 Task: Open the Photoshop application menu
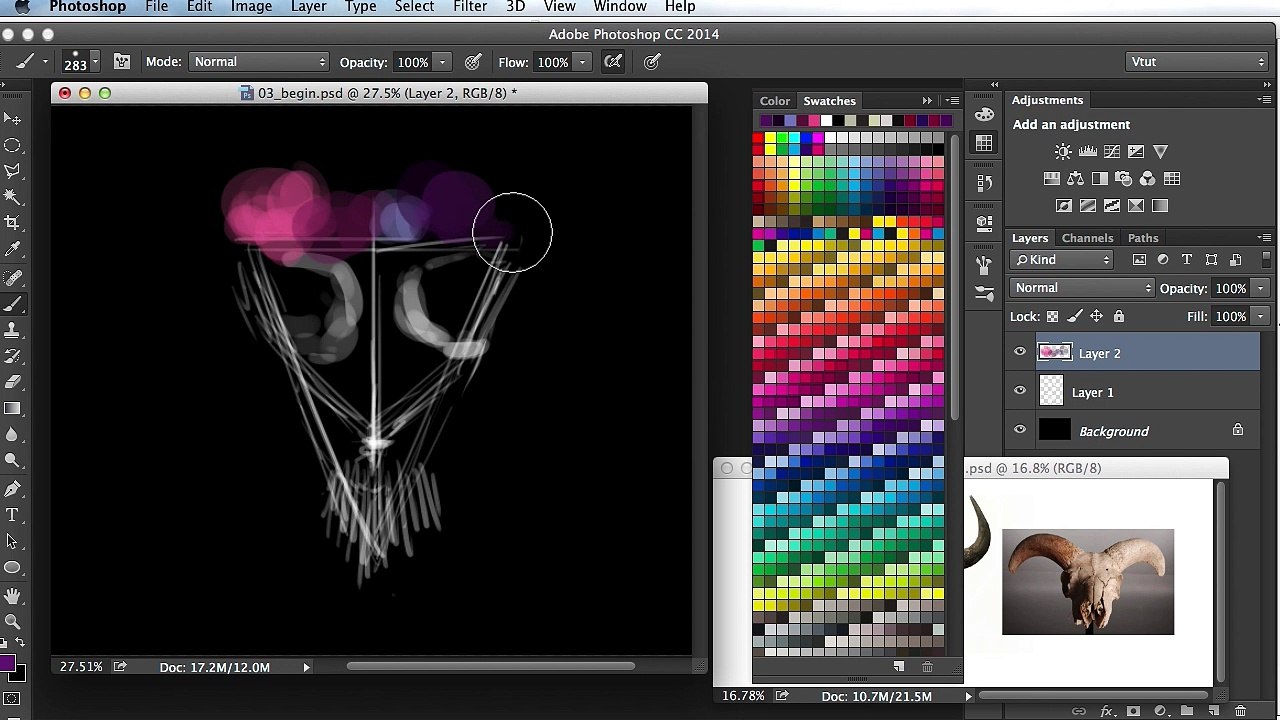(x=88, y=7)
